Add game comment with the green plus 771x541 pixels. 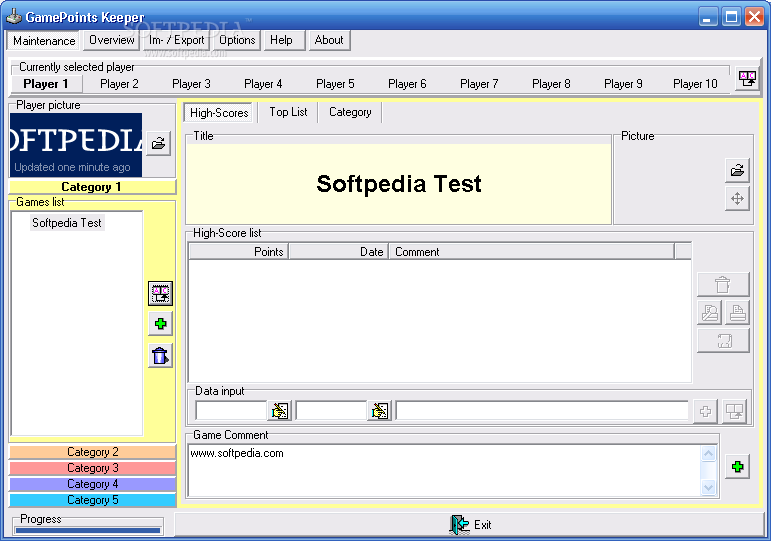click(738, 467)
